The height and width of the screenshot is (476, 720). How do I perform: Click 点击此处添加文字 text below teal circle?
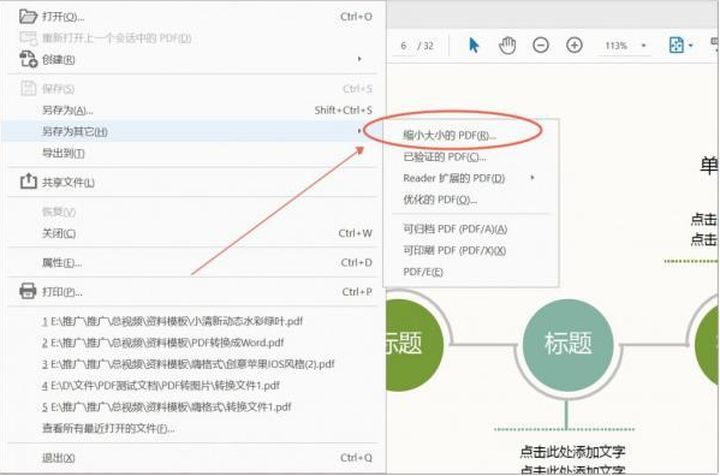click(572, 452)
